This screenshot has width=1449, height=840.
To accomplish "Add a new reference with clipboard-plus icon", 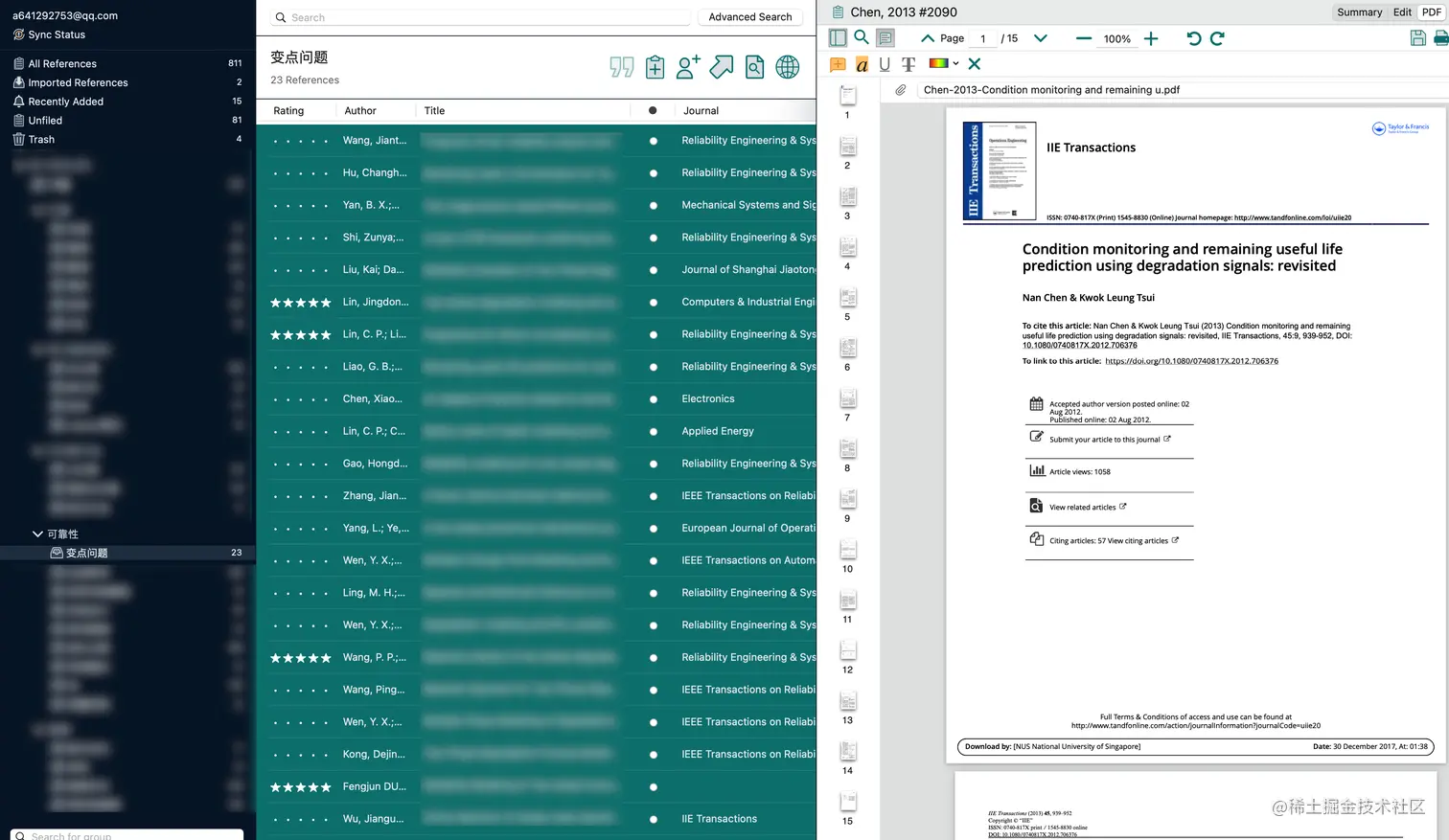I will pos(655,67).
